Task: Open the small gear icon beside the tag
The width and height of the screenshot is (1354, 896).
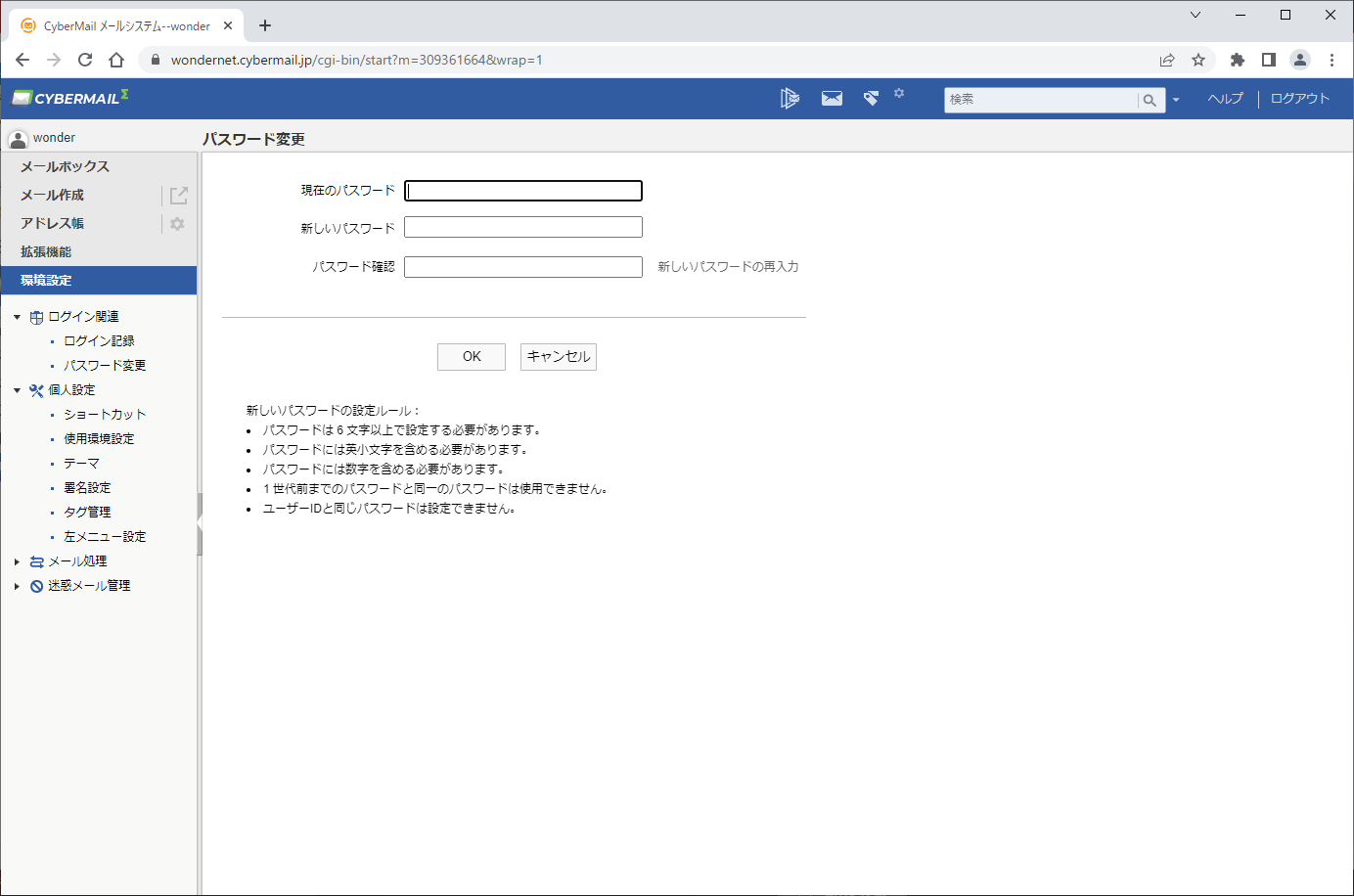Action: point(899,93)
